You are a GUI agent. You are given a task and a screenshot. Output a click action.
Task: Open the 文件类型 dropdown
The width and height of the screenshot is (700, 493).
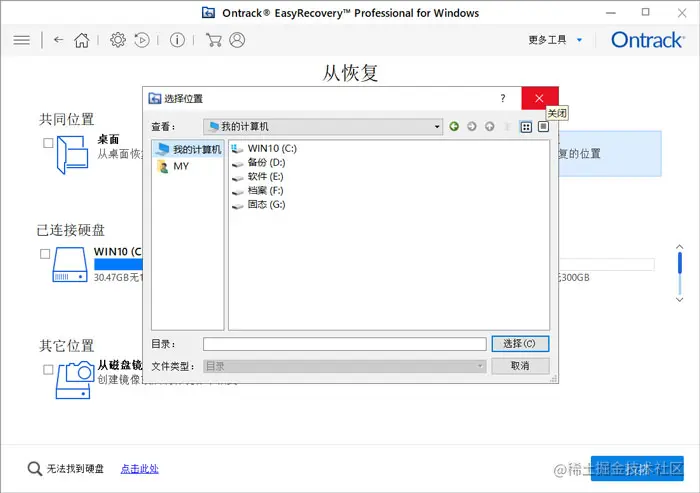tap(345, 367)
